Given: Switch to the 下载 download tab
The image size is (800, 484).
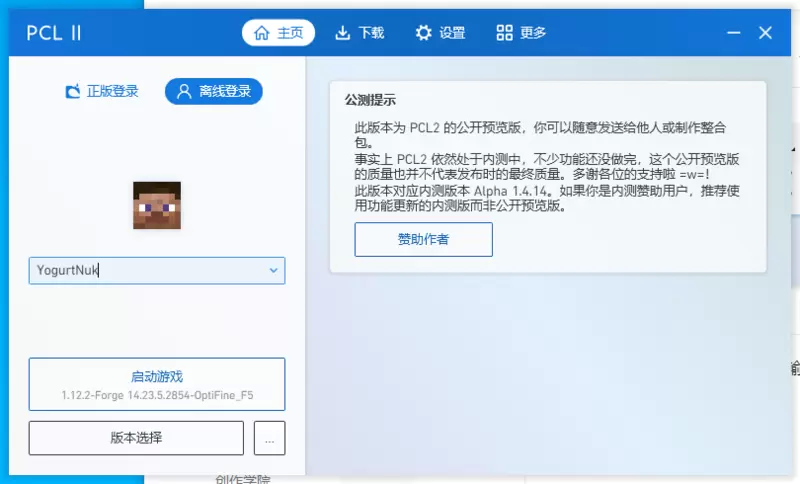Looking at the screenshot, I should (359, 33).
